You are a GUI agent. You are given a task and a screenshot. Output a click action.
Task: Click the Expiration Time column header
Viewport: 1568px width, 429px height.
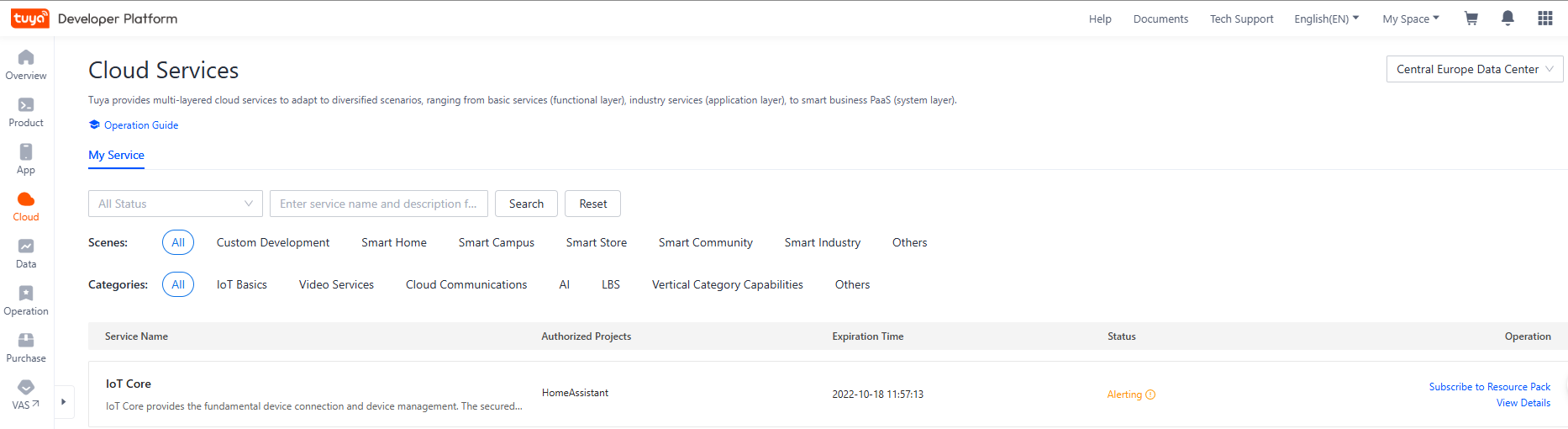868,336
